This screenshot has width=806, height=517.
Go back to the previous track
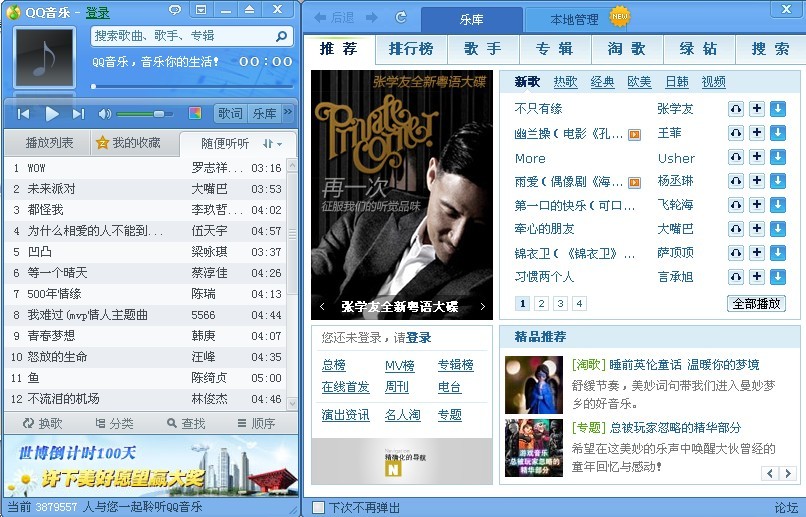[23, 114]
